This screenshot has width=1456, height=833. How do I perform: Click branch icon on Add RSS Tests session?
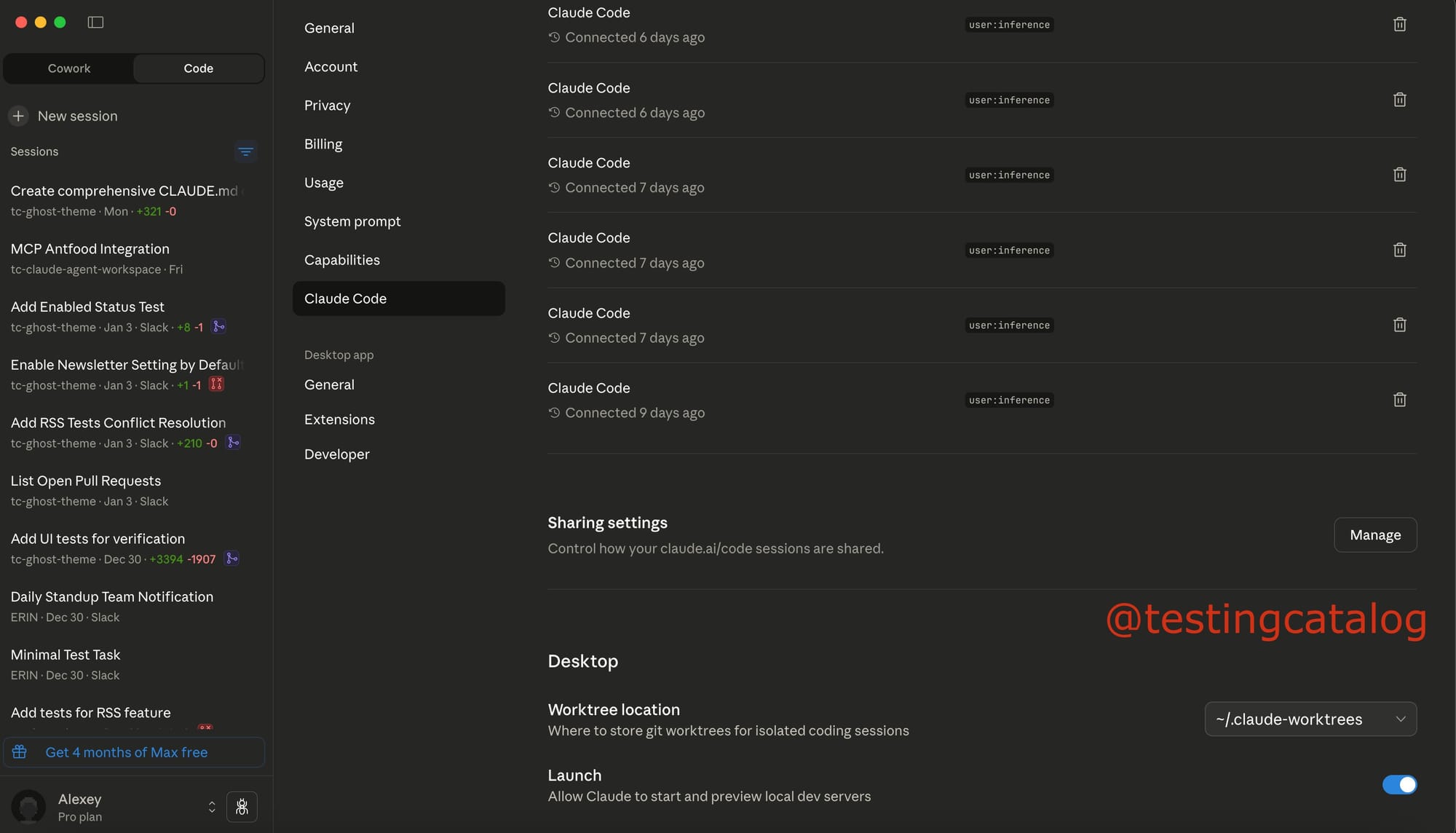(233, 443)
